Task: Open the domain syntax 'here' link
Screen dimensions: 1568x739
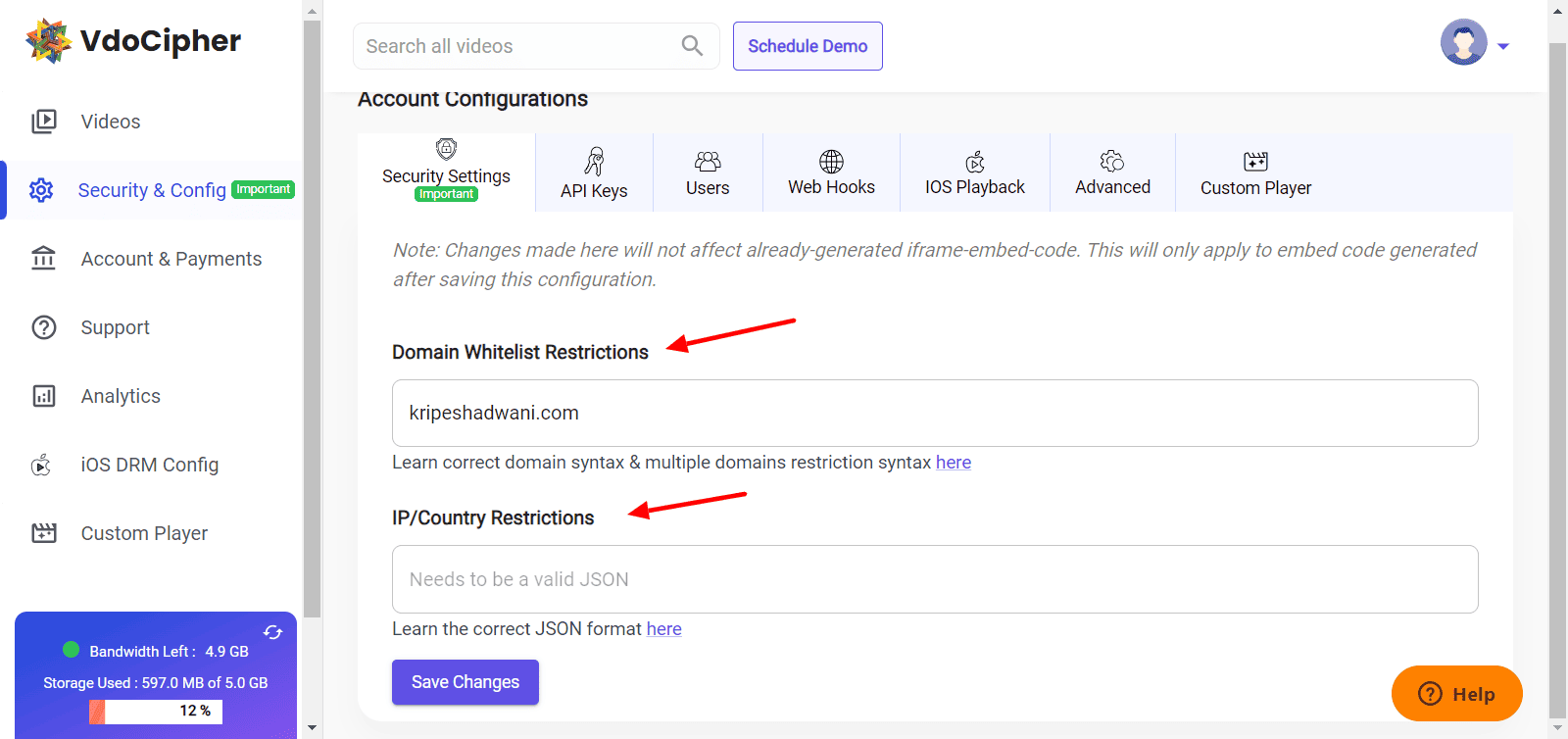Action: point(953,463)
